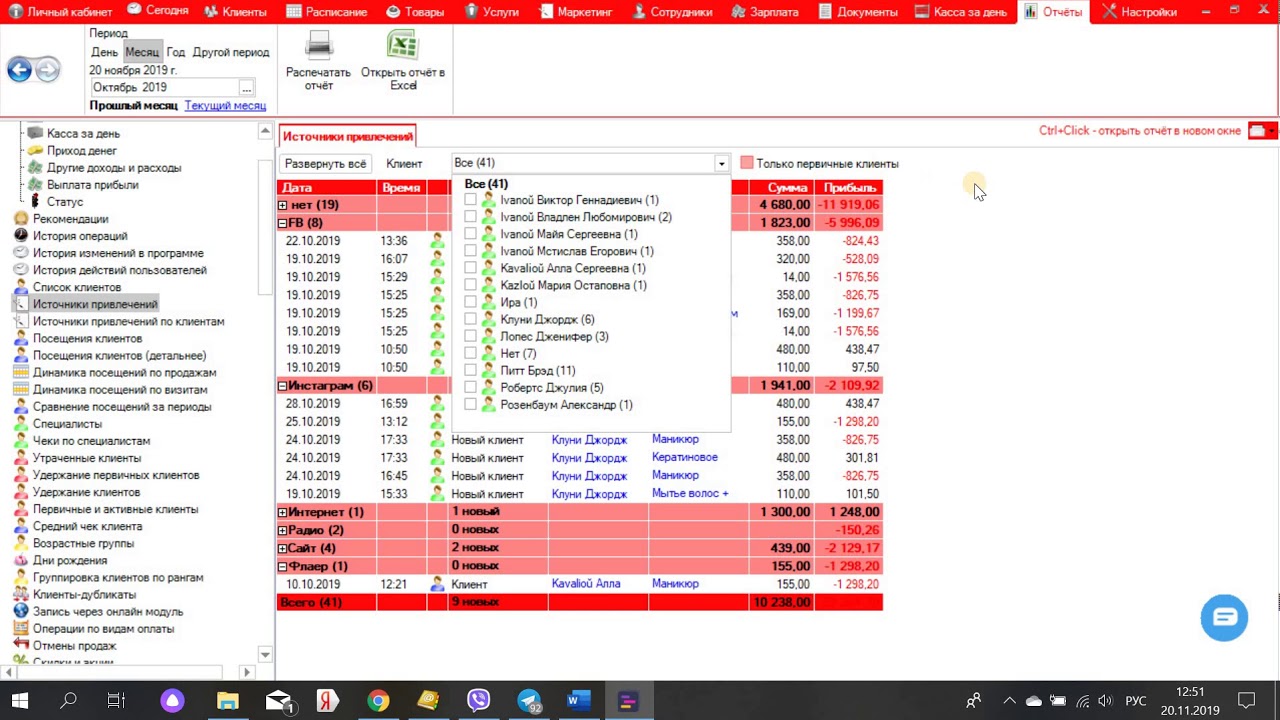Open the Касса за день top tab
This screenshot has width=1280, height=720.
coord(961,12)
